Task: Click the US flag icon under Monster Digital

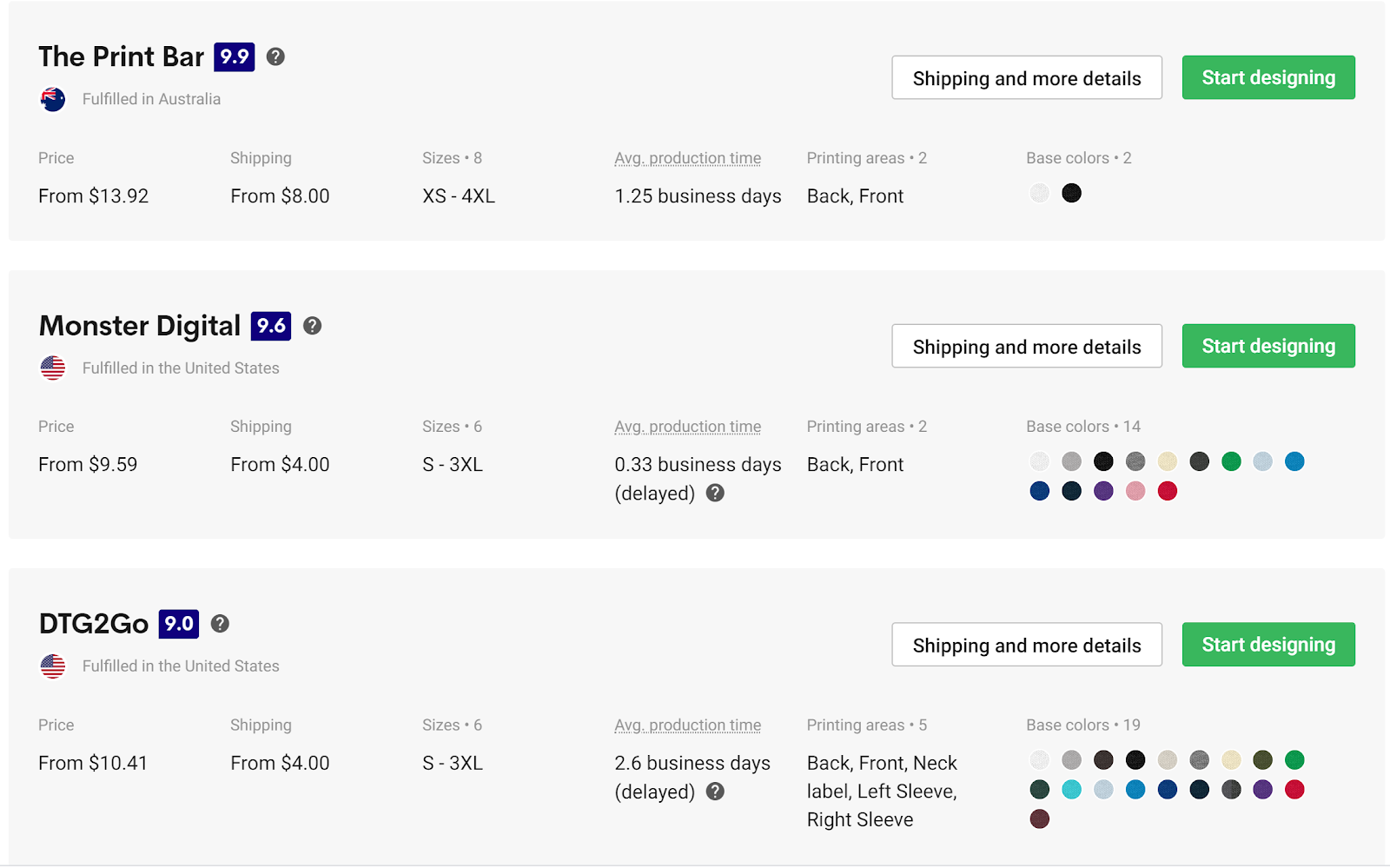Action: 53,368
